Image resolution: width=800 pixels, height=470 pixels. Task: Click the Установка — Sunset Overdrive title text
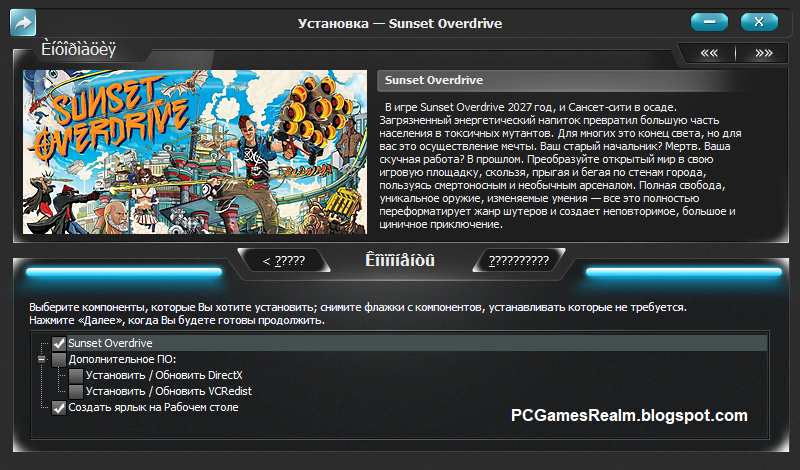(400, 23)
